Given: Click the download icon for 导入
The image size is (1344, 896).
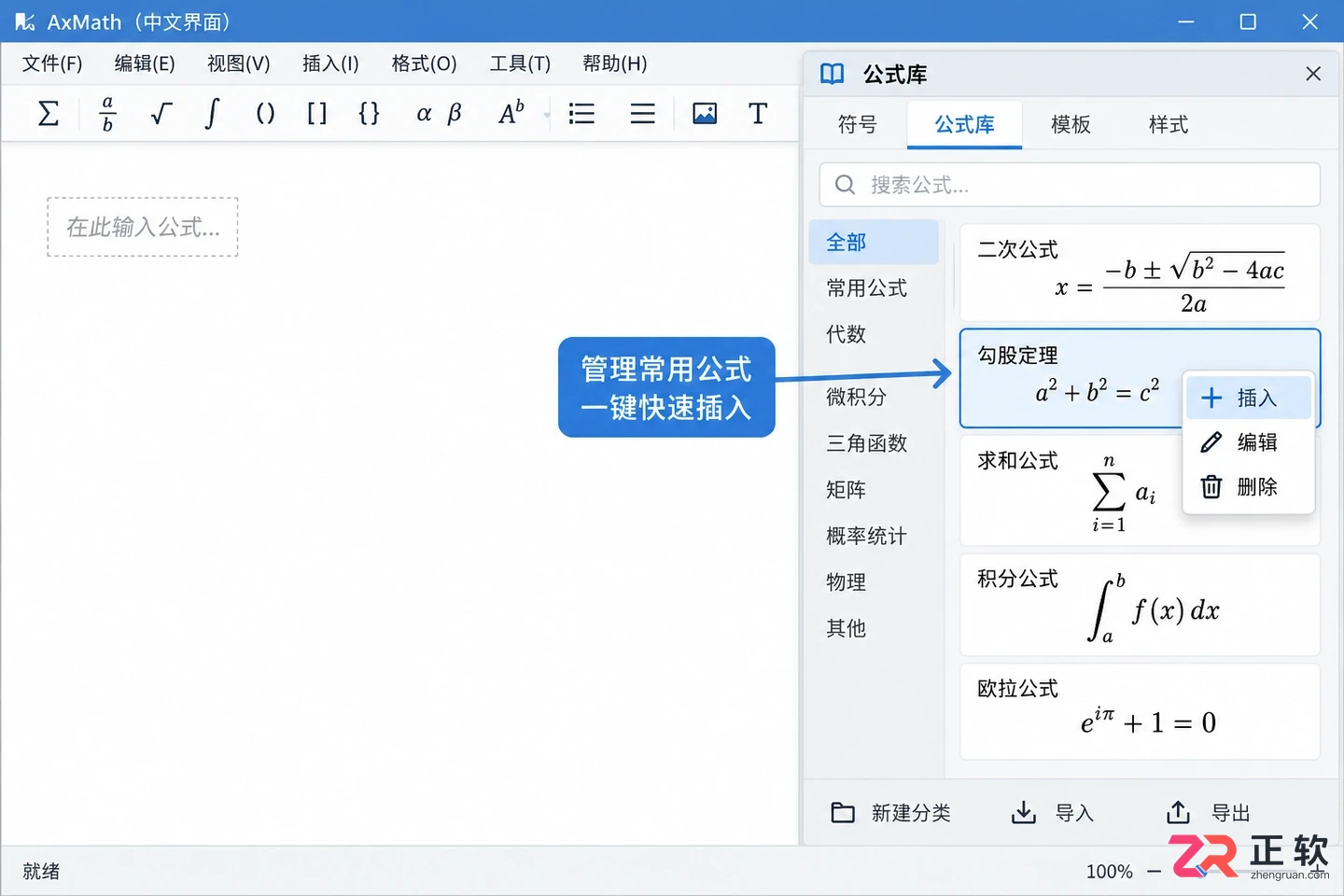Looking at the screenshot, I should [x=1024, y=813].
